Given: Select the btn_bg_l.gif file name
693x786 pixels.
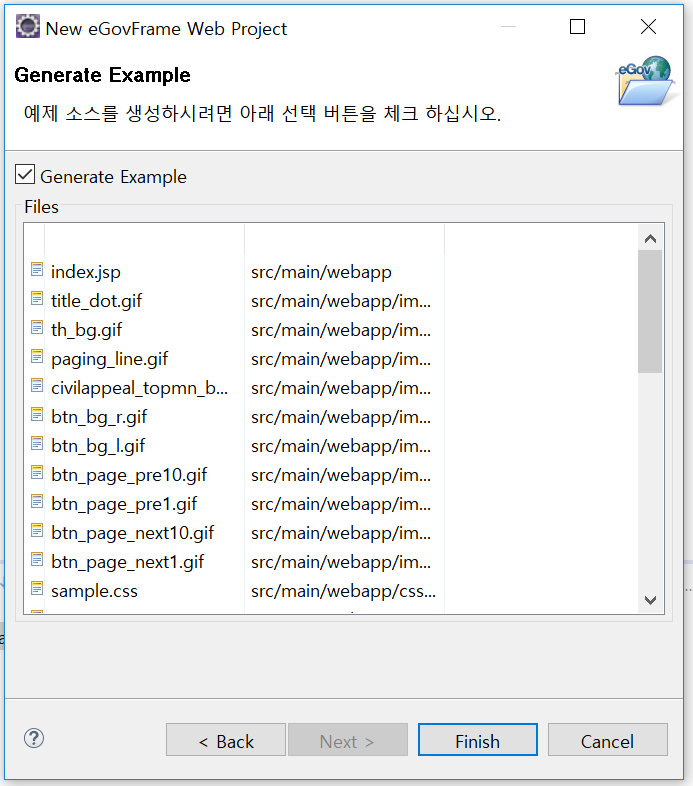Looking at the screenshot, I should tap(98, 446).
